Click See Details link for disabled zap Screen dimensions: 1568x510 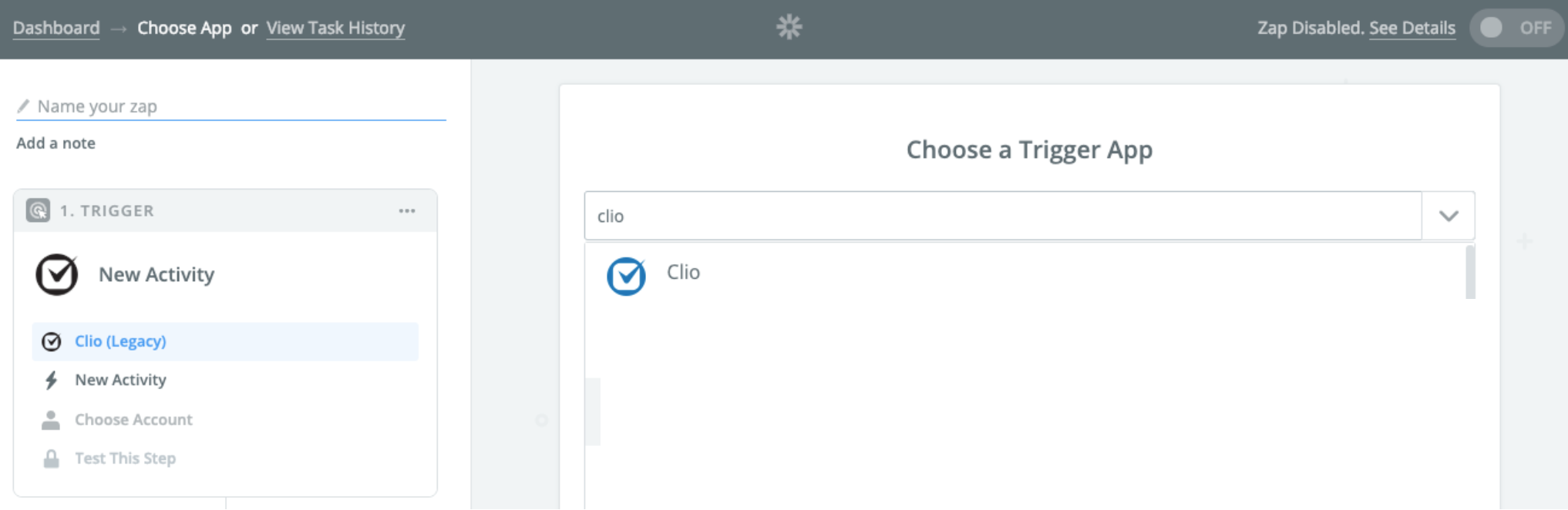[1412, 28]
